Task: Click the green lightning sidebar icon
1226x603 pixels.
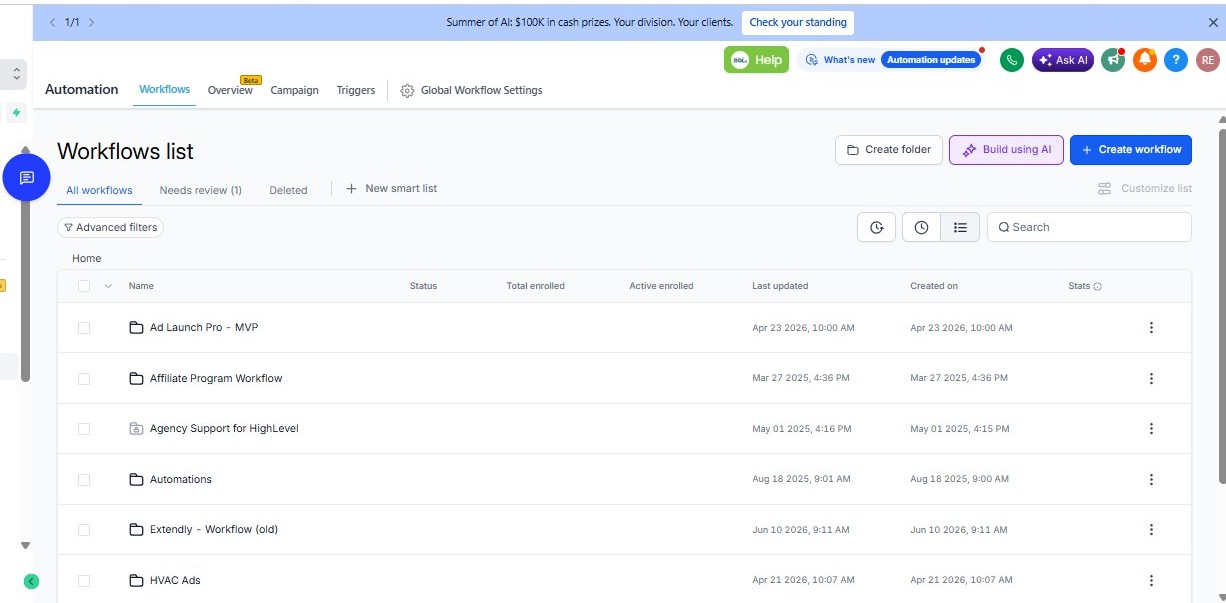Action: point(16,112)
